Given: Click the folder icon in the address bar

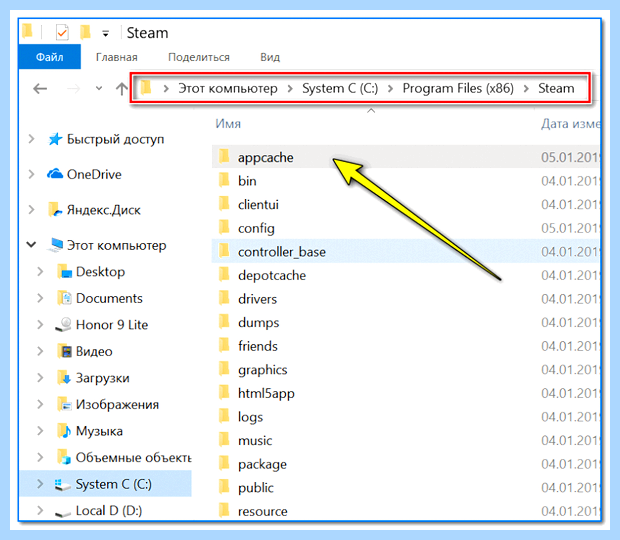Looking at the screenshot, I should 146,87.
